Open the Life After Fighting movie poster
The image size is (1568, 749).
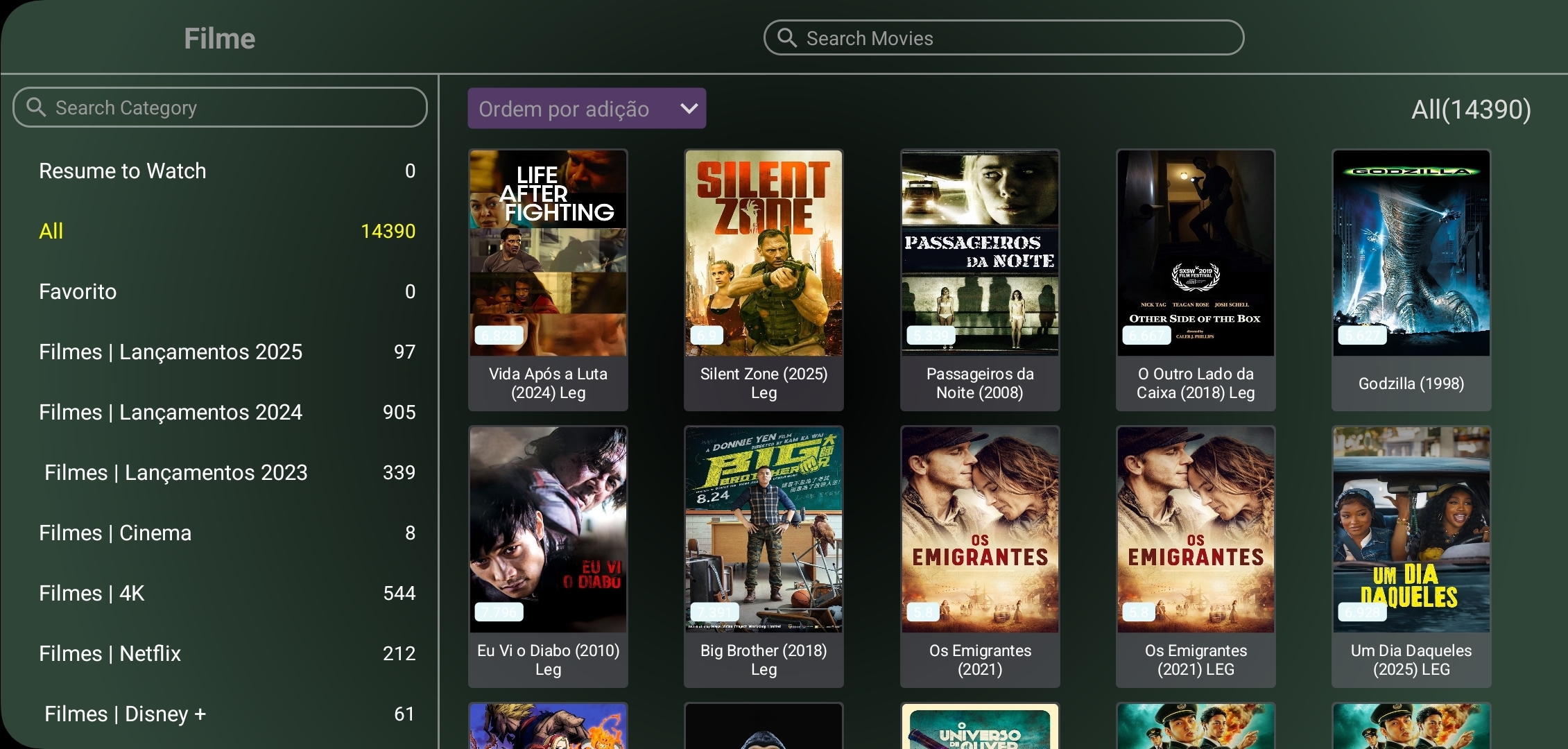548,253
